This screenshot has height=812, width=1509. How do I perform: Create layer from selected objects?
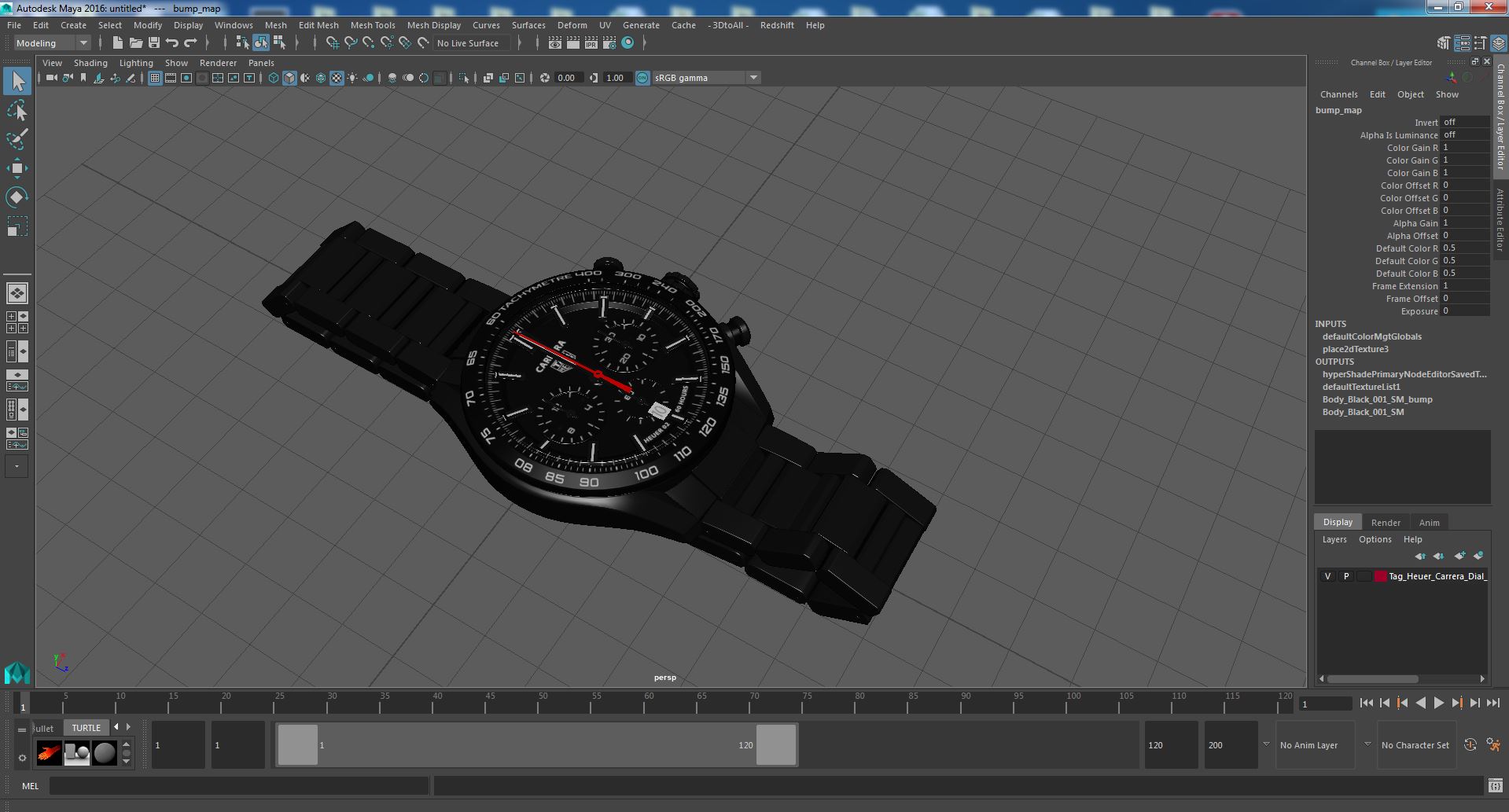tap(1478, 556)
